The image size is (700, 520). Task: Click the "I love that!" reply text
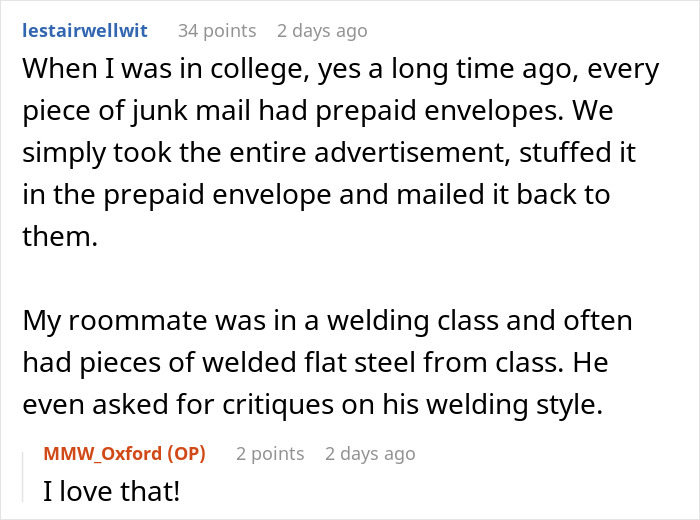coord(112,491)
